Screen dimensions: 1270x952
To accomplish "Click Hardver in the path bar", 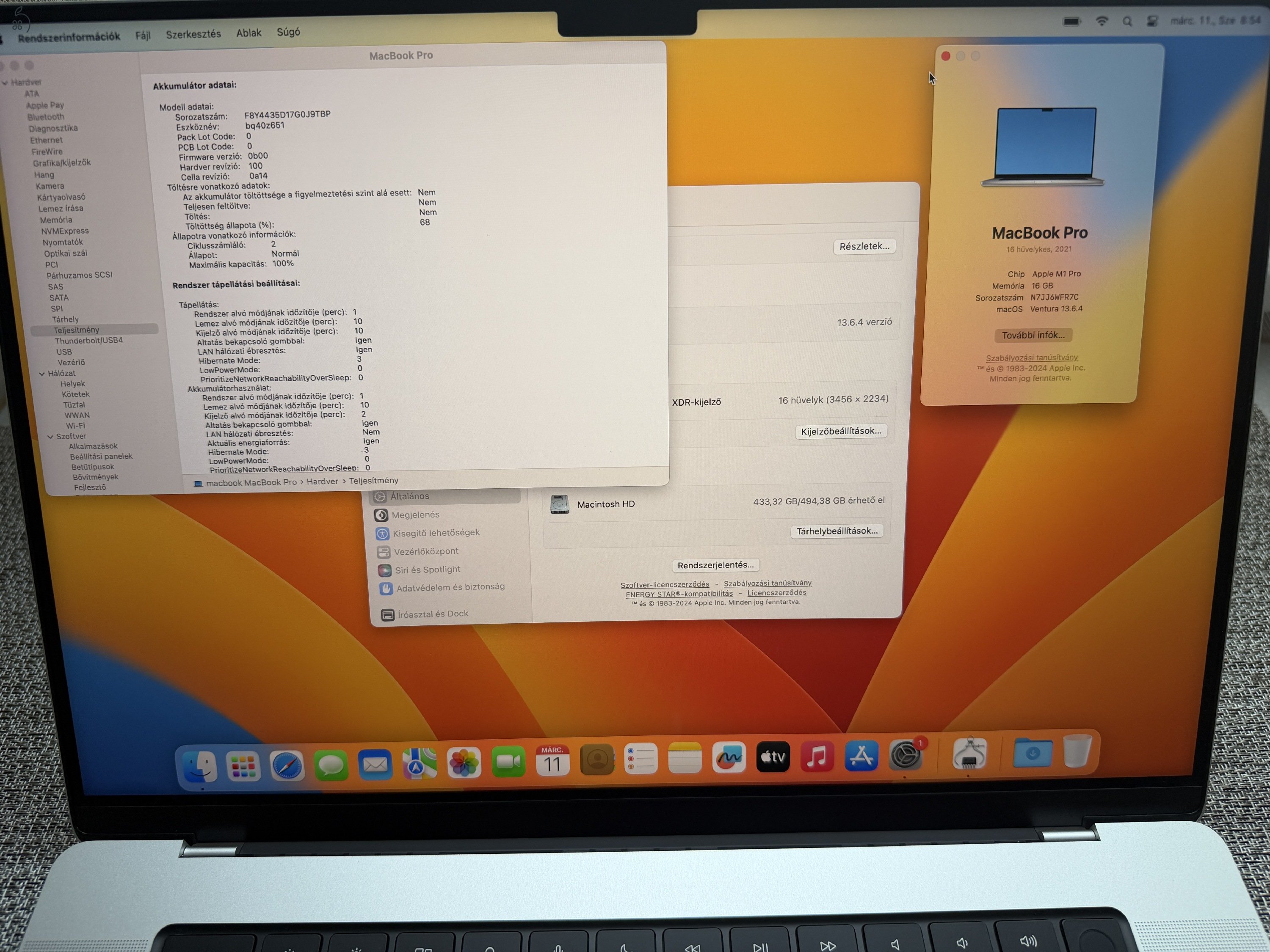I will coord(322,482).
